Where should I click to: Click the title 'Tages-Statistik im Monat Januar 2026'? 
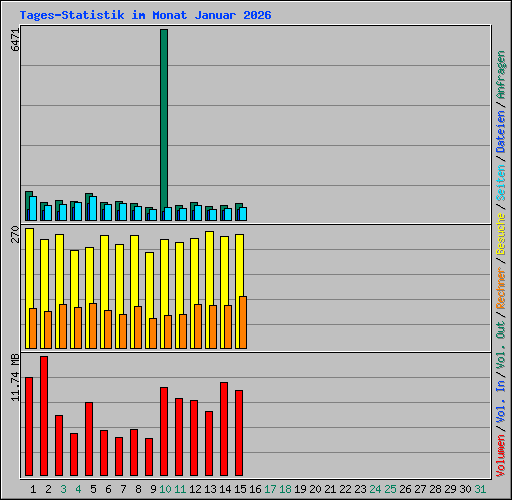(145, 15)
